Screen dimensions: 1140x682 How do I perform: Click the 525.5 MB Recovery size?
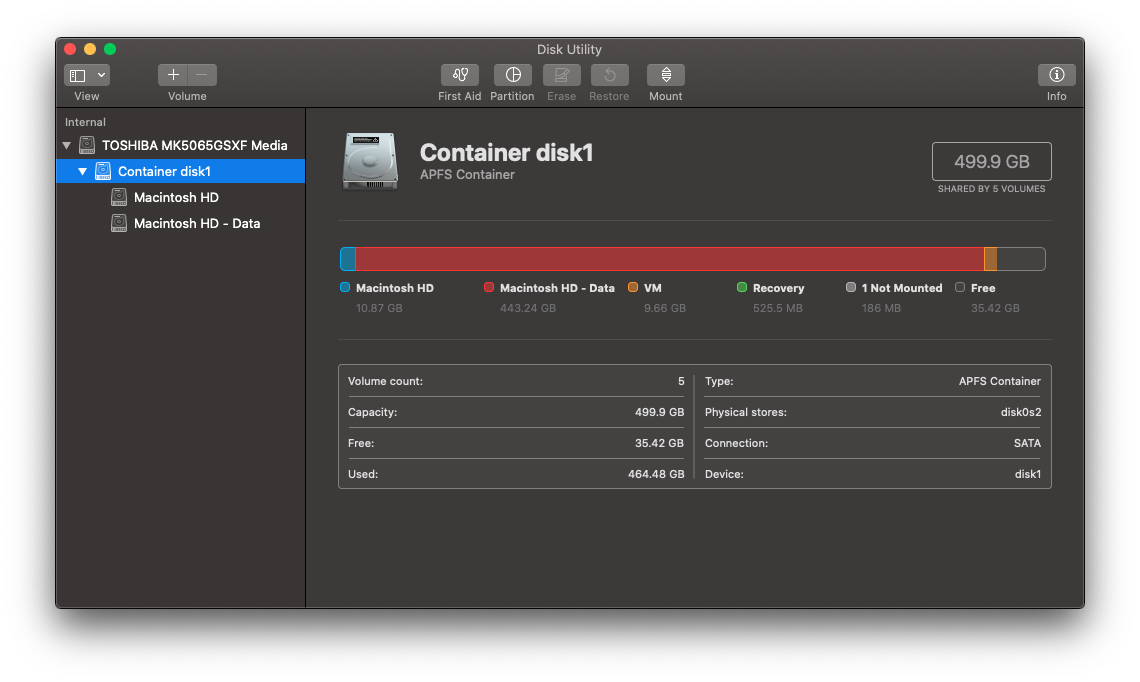point(778,308)
